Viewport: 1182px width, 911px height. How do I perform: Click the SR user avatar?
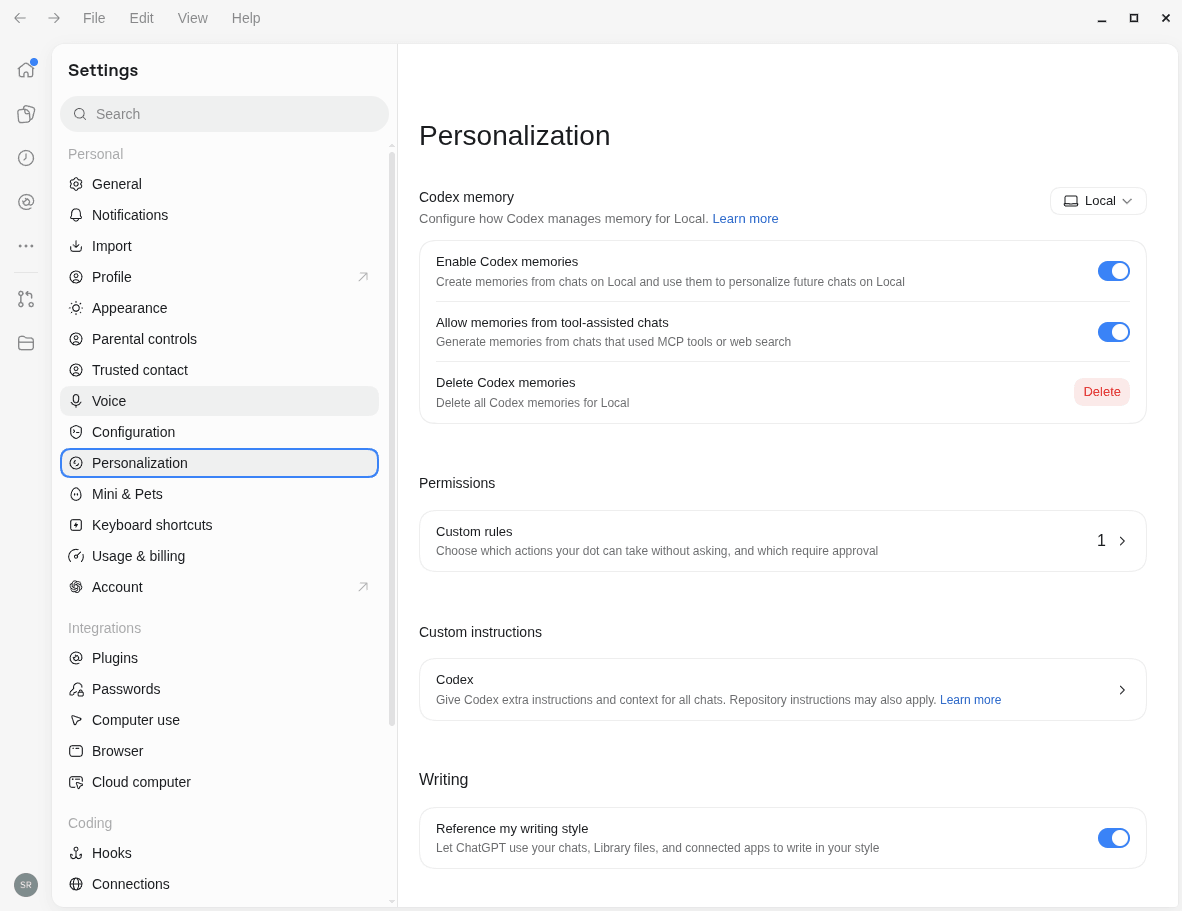point(26,885)
